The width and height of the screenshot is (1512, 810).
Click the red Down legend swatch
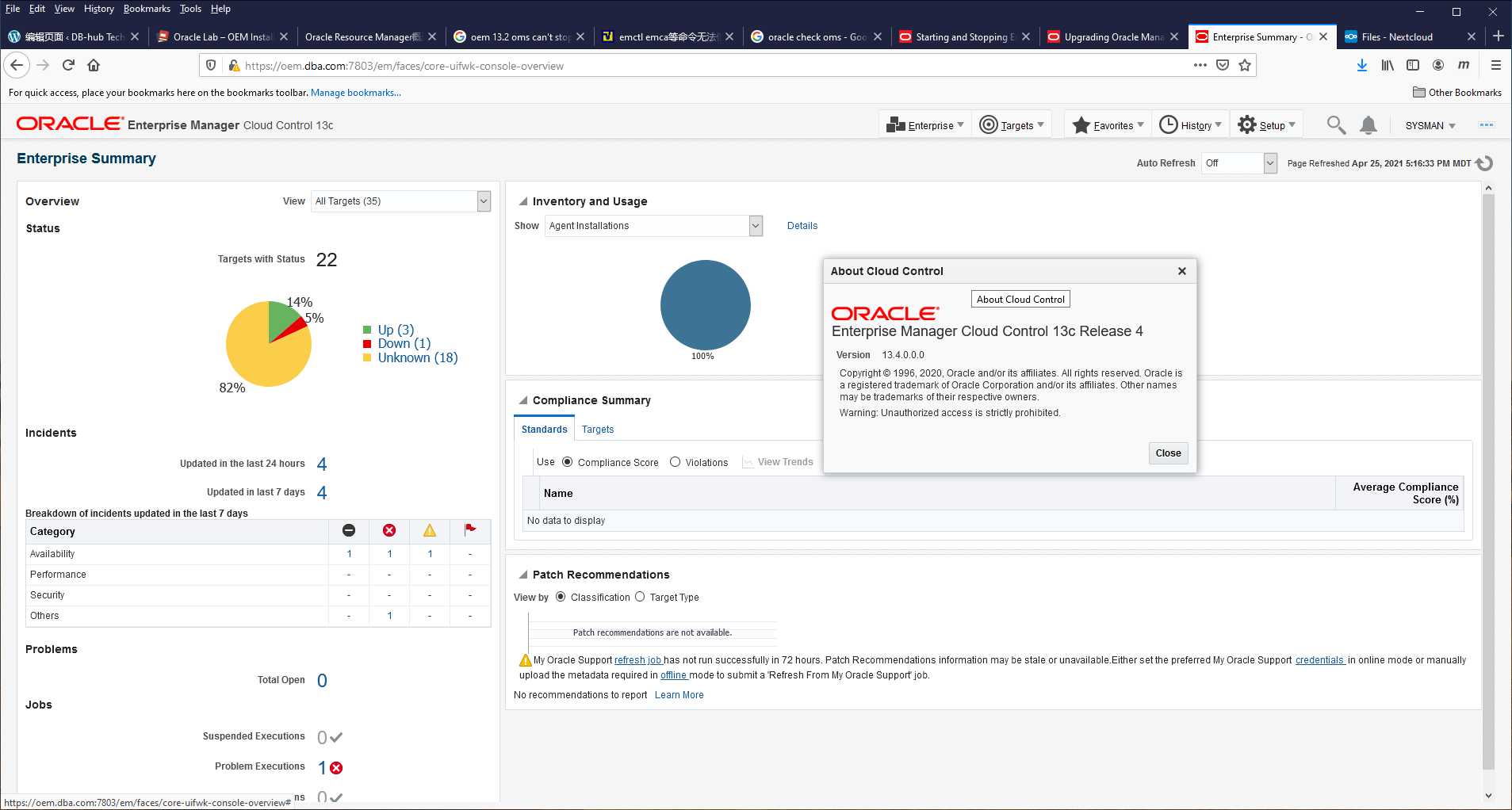(x=367, y=343)
